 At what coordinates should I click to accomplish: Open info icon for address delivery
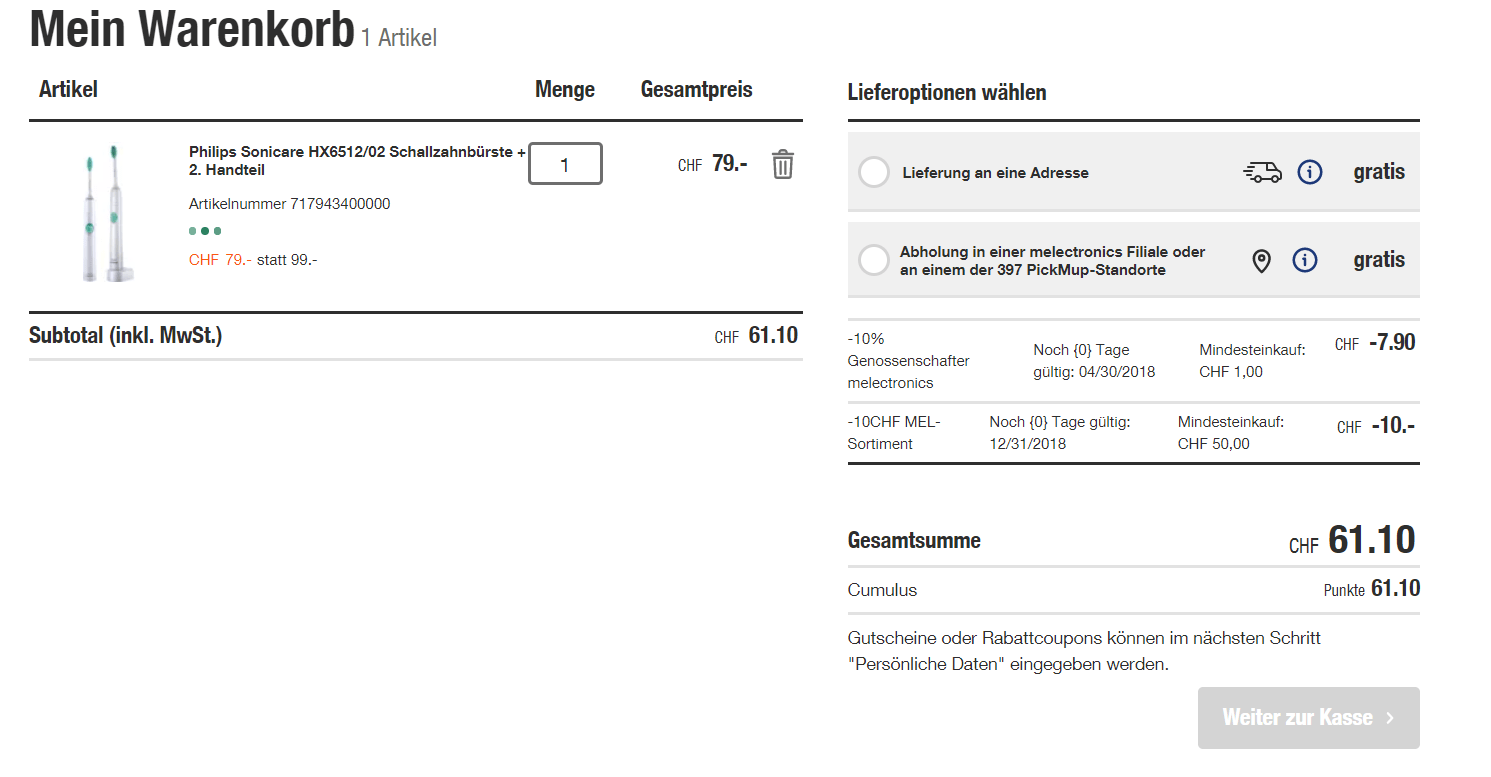(1309, 172)
